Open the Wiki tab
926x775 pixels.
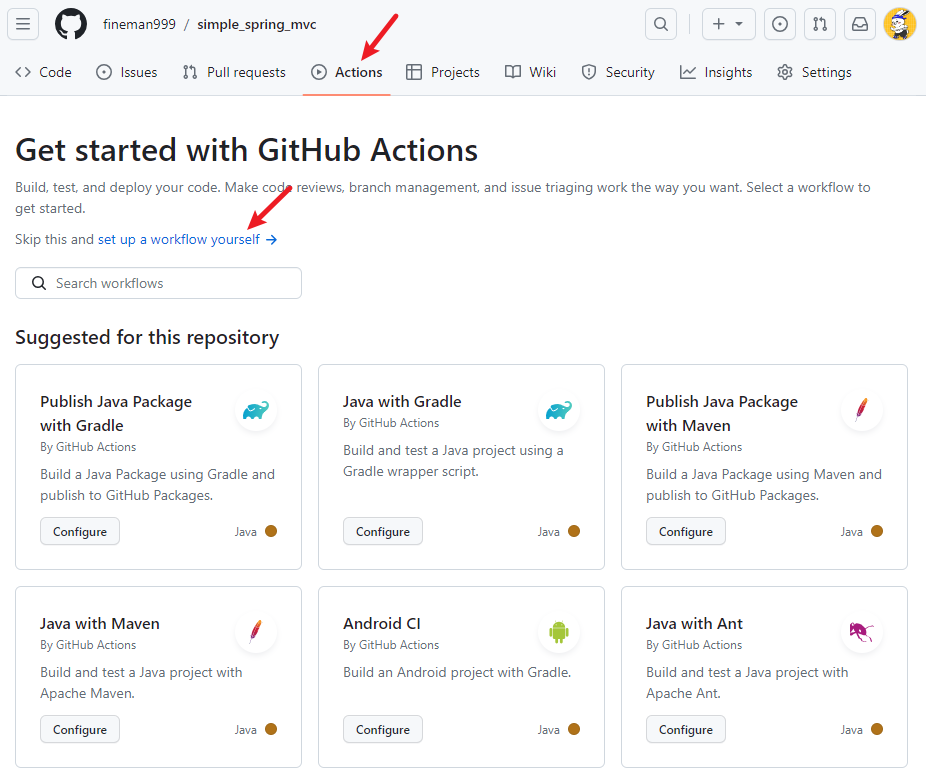(x=530, y=72)
